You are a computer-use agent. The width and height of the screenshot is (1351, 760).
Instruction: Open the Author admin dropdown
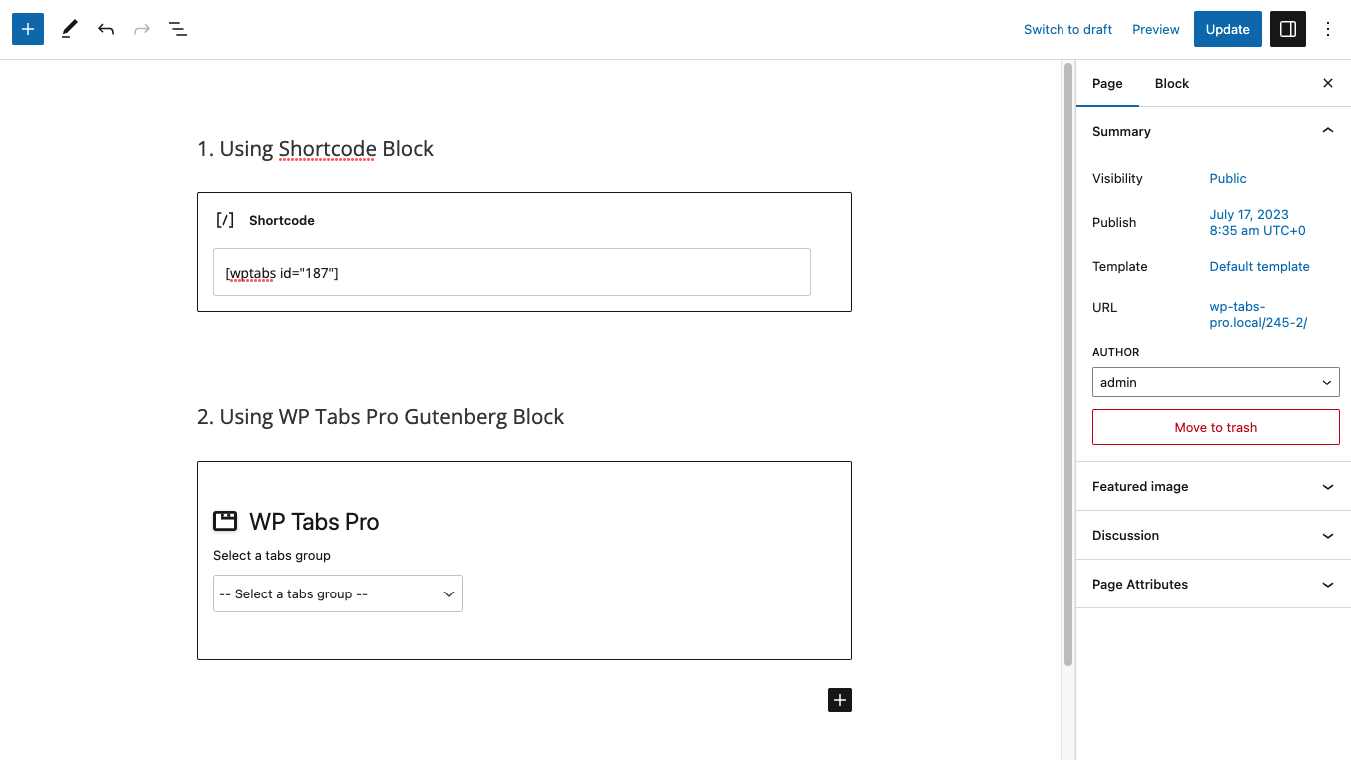[1215, 382]
